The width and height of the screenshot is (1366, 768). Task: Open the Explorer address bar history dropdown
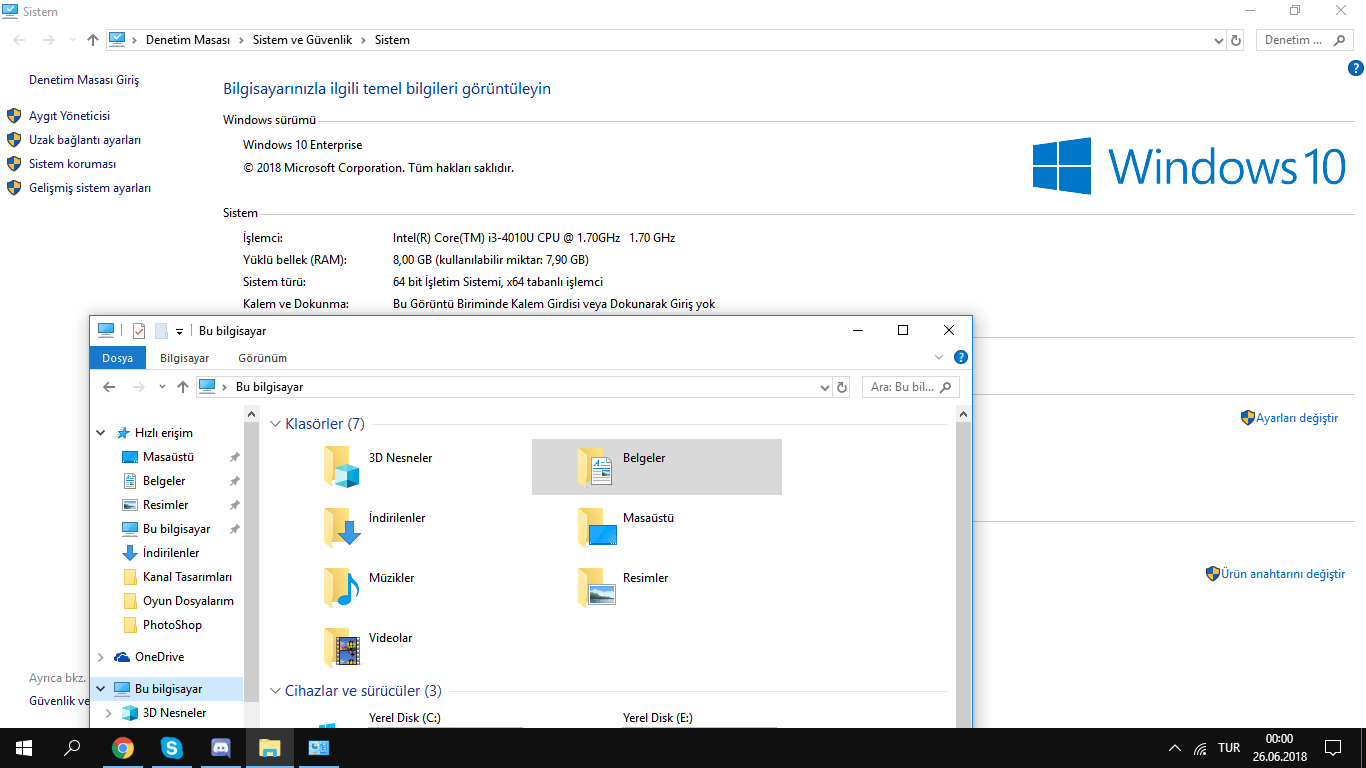[x=825, y=387]
